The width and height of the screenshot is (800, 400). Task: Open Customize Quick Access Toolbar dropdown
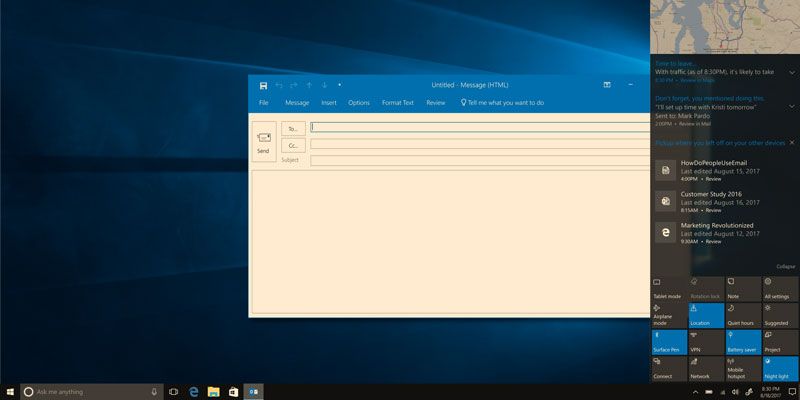(340, 86)
